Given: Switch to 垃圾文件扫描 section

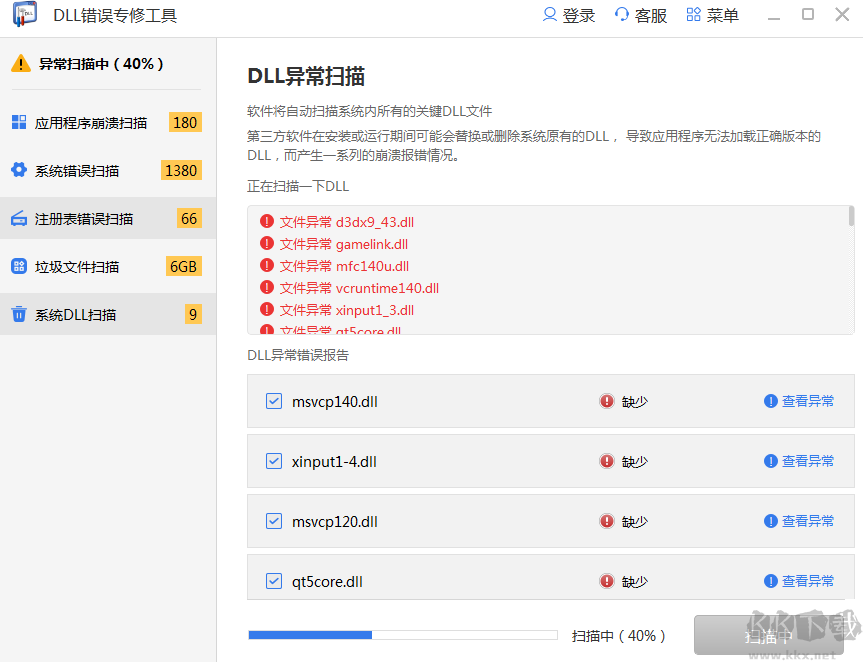Looking at the screenshot, I should [107, 266].
